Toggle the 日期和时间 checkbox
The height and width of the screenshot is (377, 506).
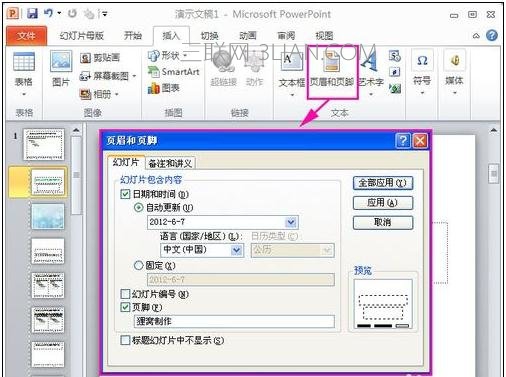(x=125, y=194)
